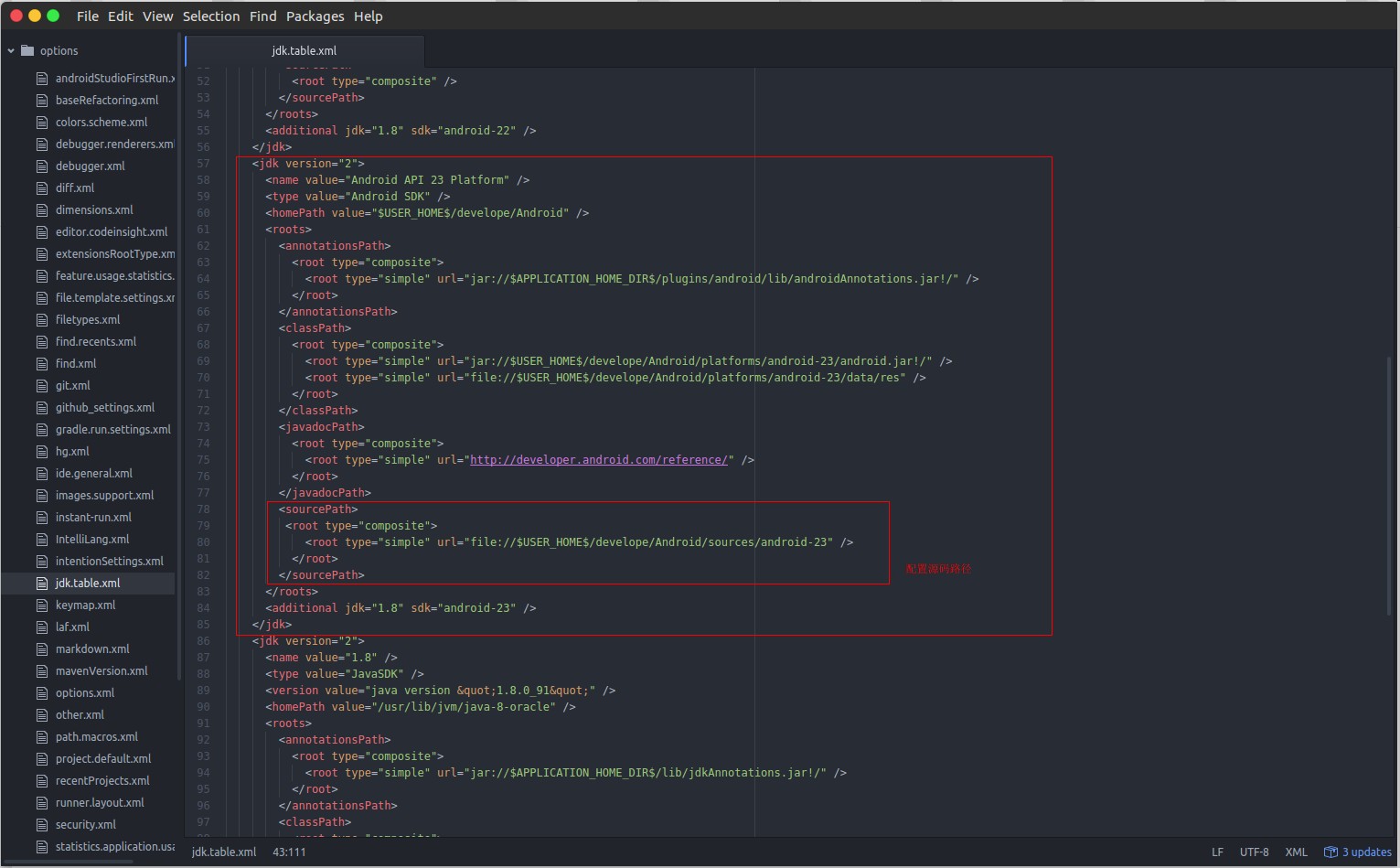Click line number 78 in the gutter

[x=203, y=509]
